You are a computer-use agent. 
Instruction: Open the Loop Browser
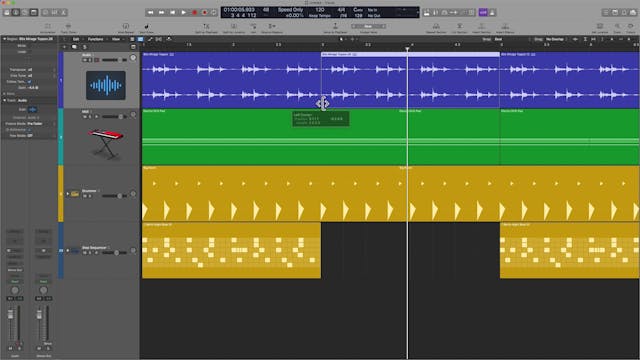624,13
